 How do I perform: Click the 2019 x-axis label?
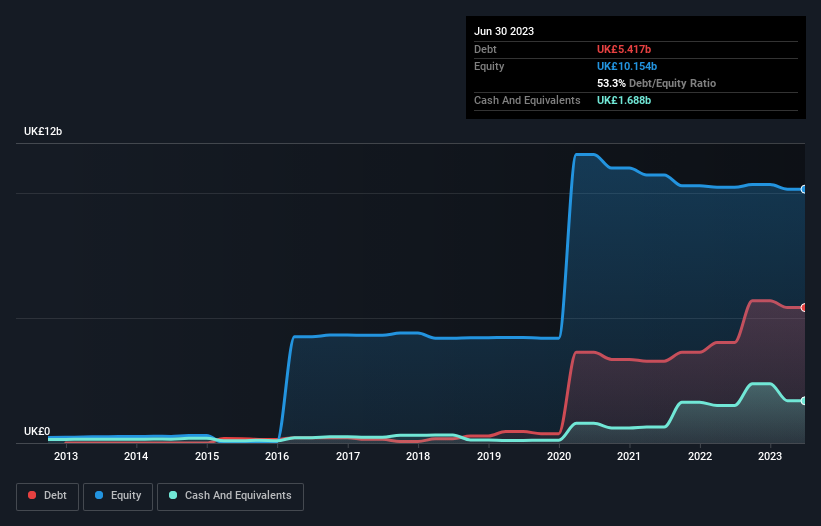click(x=489, y=456)
